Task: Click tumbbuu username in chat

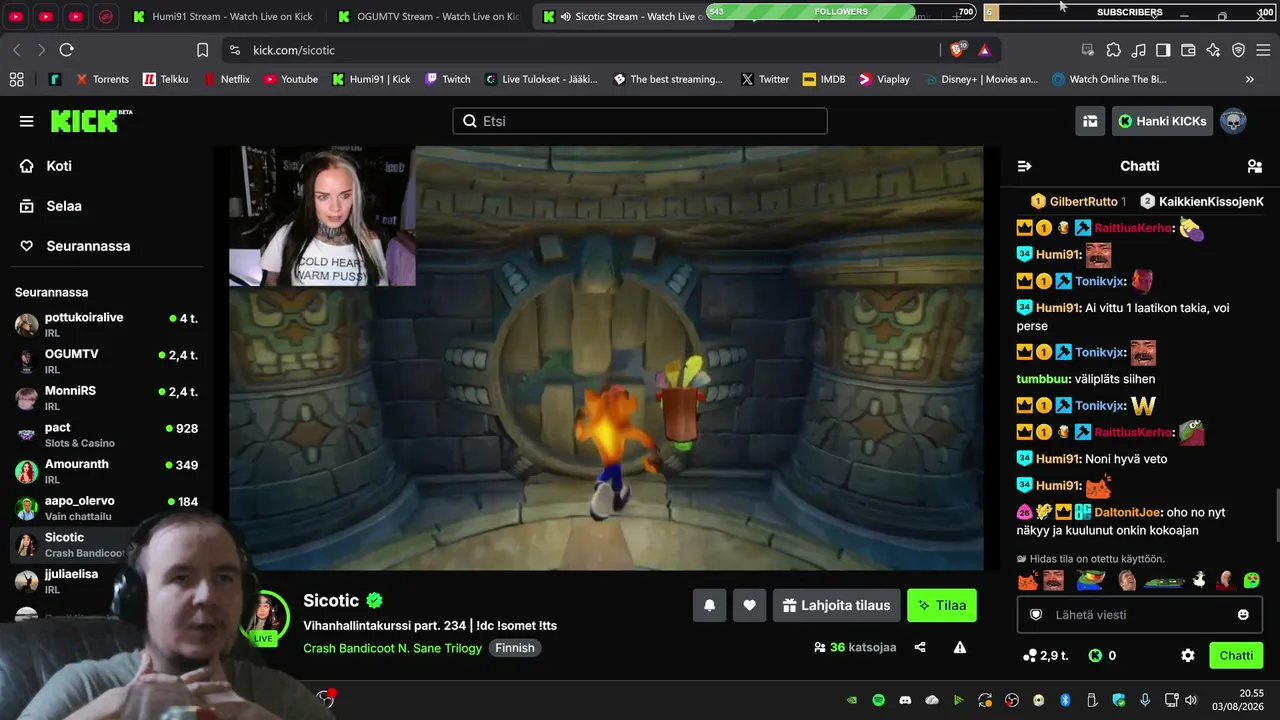Action: point(1043,379)
